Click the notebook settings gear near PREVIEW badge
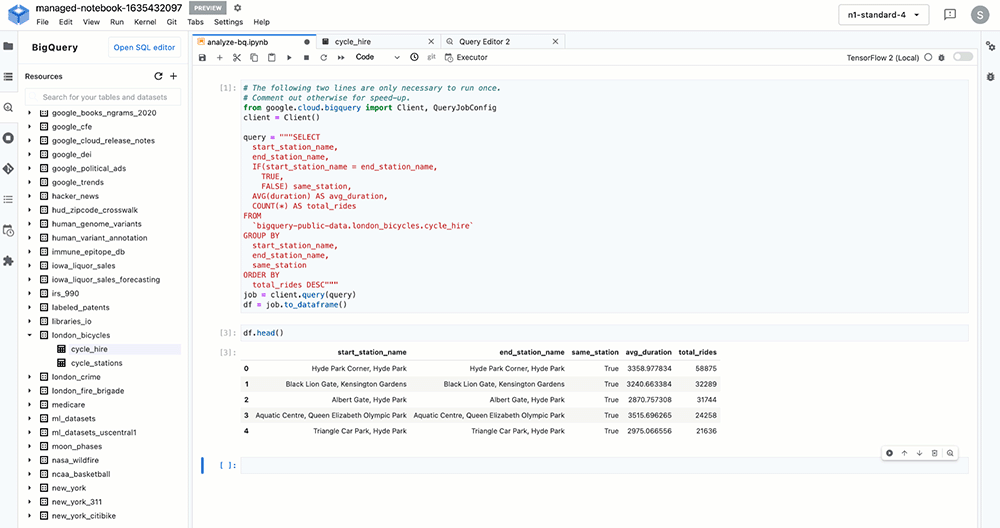Image resolution: width=1000 pixels, height=528 pixels. [x=237, y=8]
